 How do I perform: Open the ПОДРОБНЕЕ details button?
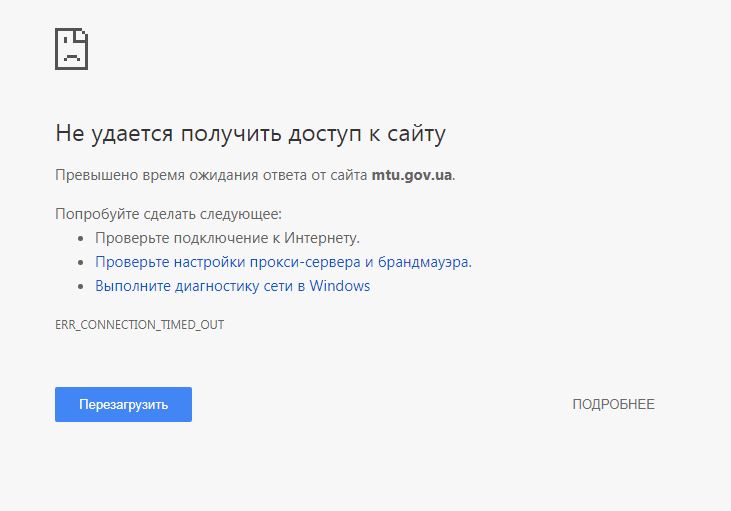click(x=613, y=404)
